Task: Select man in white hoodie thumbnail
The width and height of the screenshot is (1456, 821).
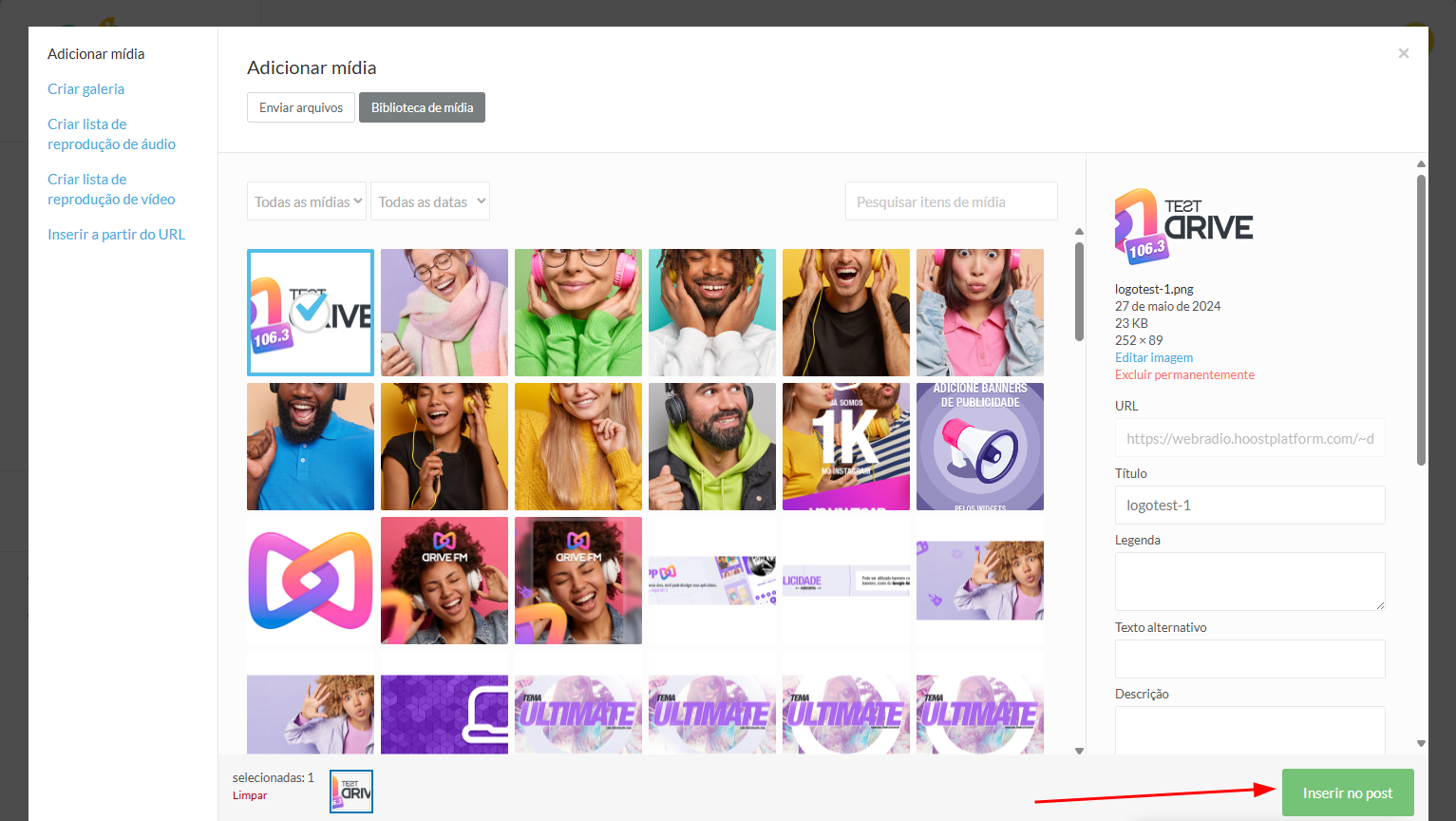Action: [712, 313]
